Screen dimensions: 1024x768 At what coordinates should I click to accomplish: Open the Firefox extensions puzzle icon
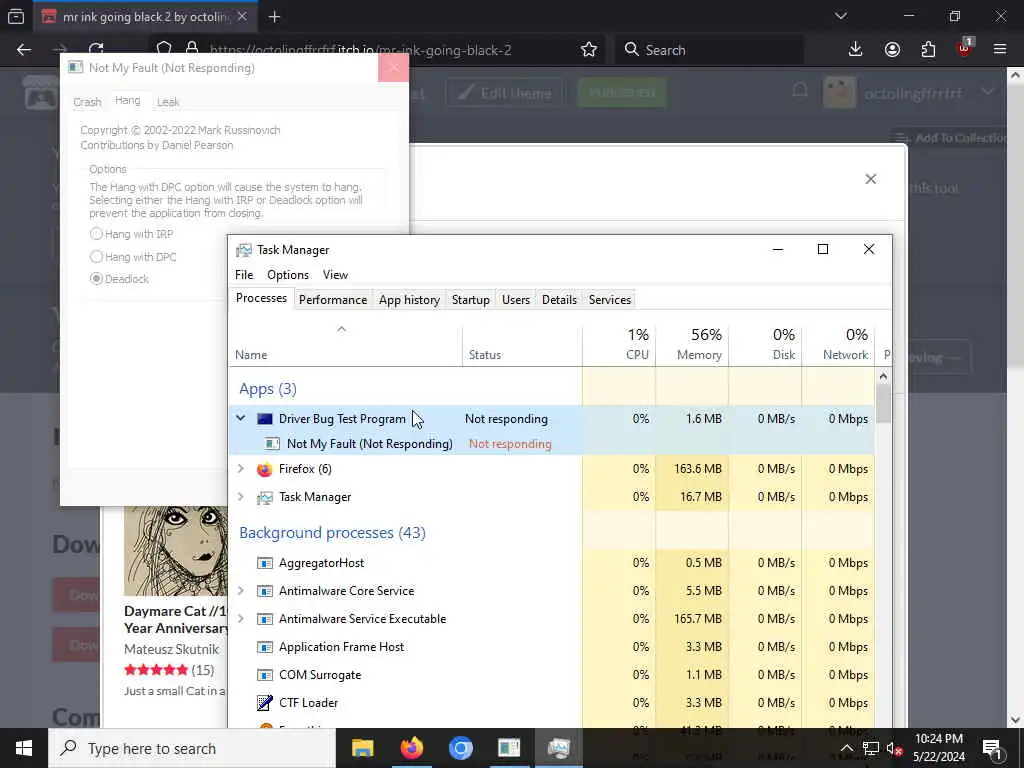click(928, 50)
